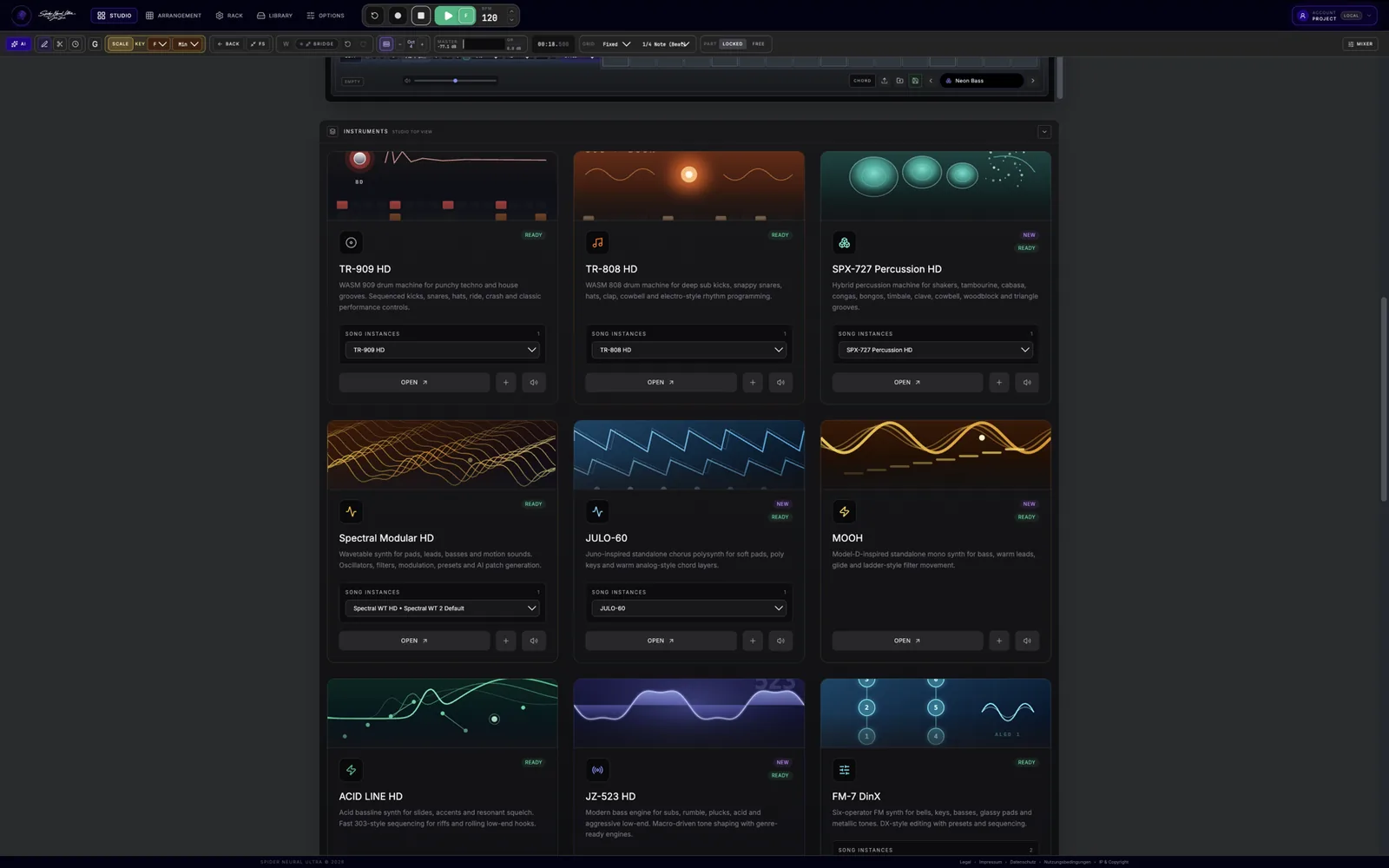Start recording with the record button
The height and width of the screenshot is (868, 1389).
point(398,16)
